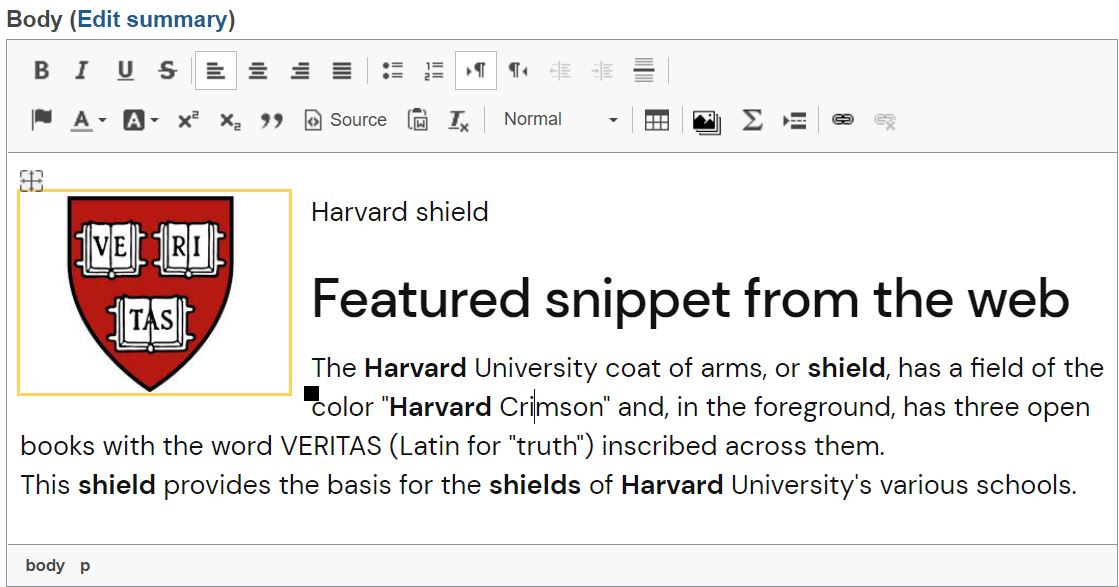The height and width of the screenshot is (587, 1119).
Task: Click the text "various schools."
Action: 978,485
